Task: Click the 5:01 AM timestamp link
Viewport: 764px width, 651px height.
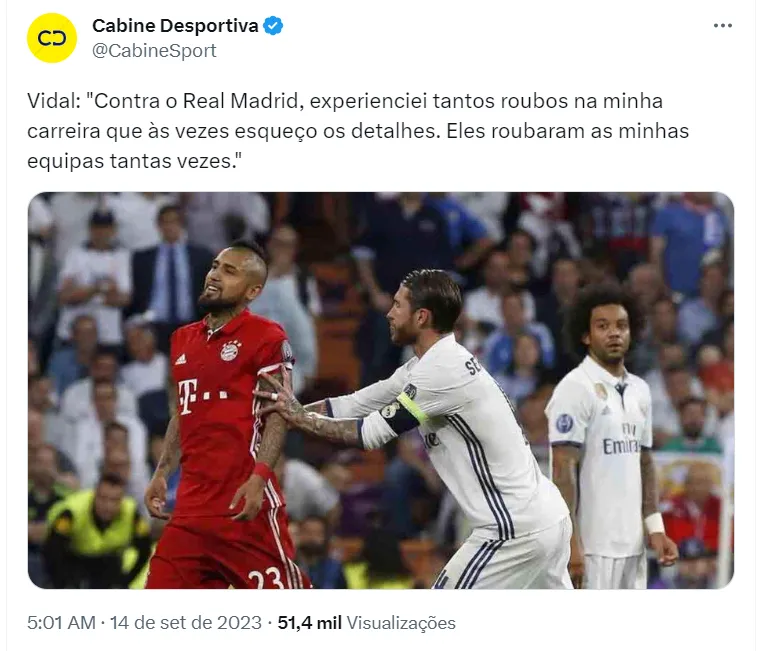Action: 61,623
